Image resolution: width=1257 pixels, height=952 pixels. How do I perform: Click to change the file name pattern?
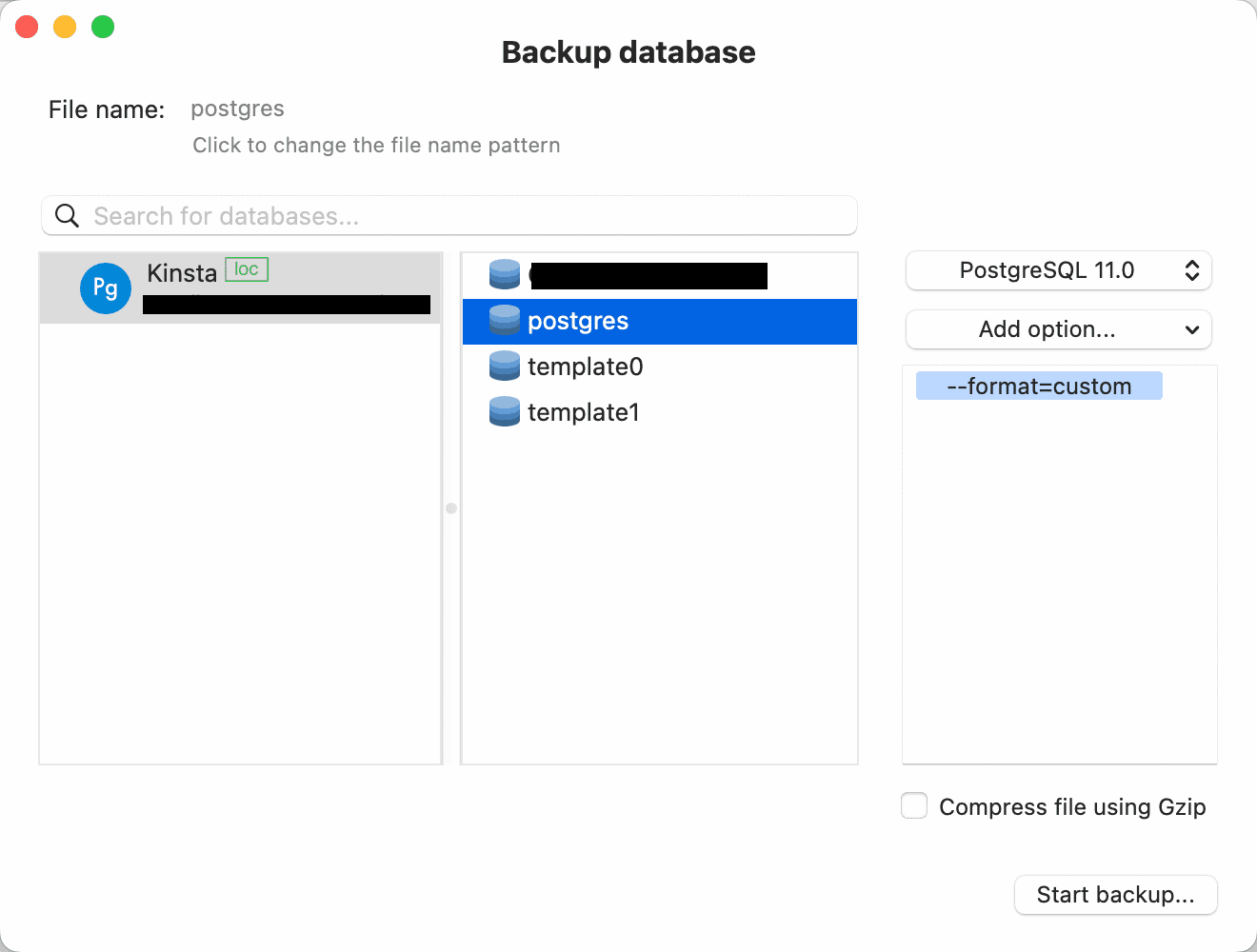tap(376, 145)
